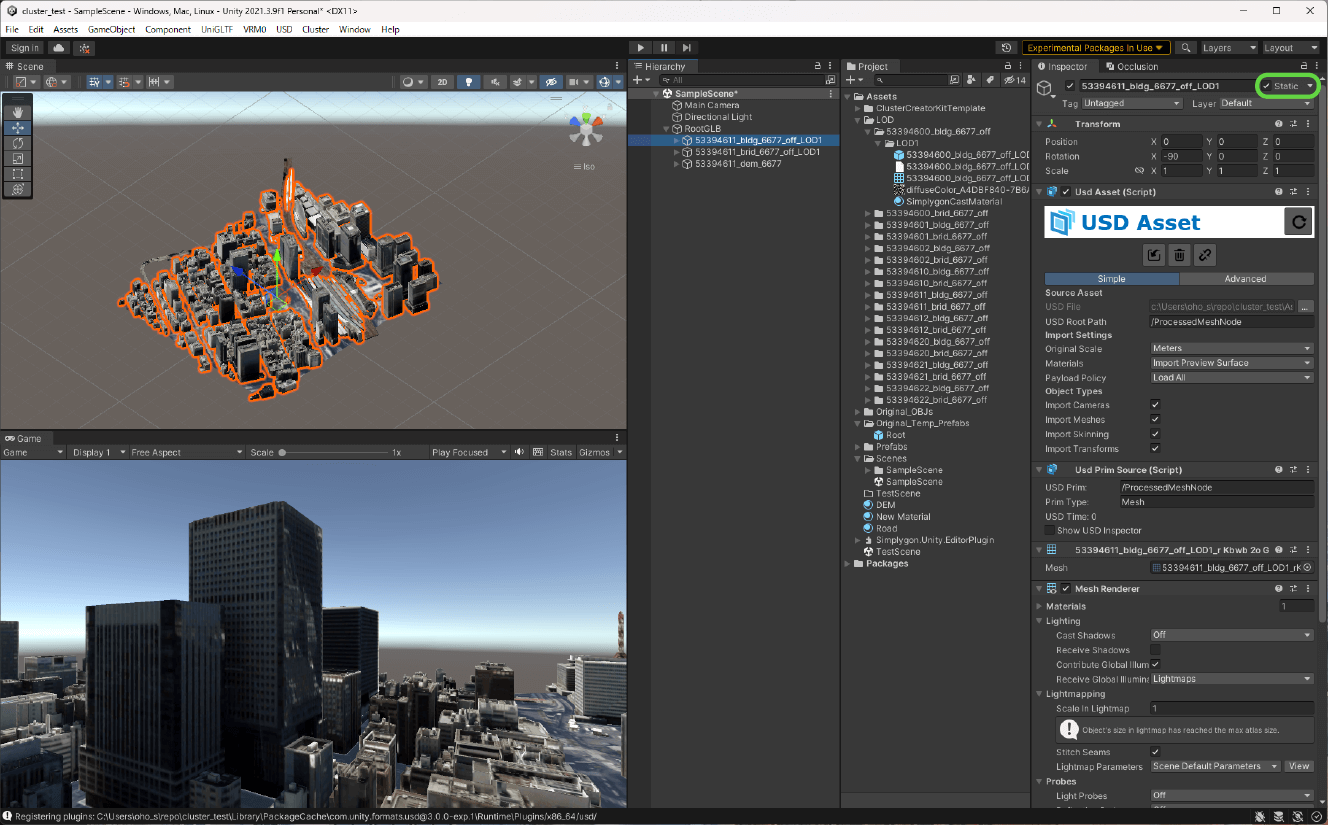Click the search magnifier in top toolbar
Screen dimensions: 1328x825
[x=1185, y=47]
